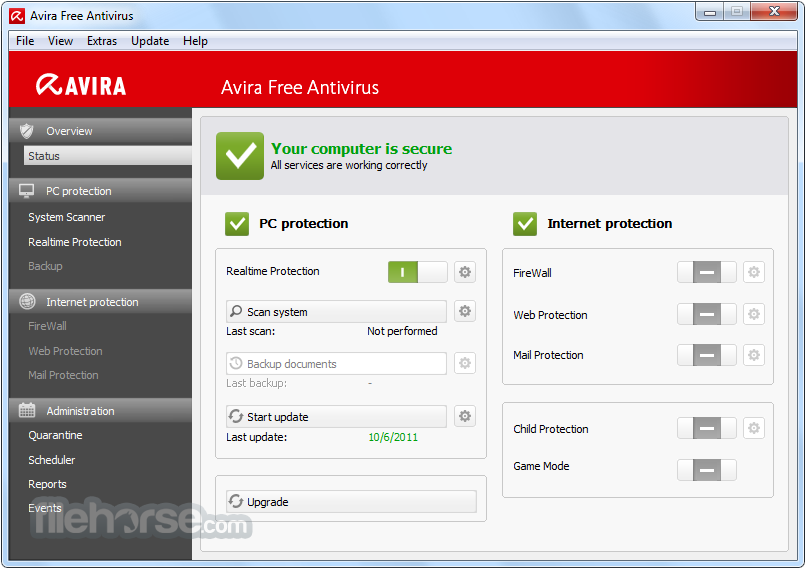The height and width of the screenshot is (569, 806).
Task: Toggle the Child Protection switch
Action: [x=707, y=428]
